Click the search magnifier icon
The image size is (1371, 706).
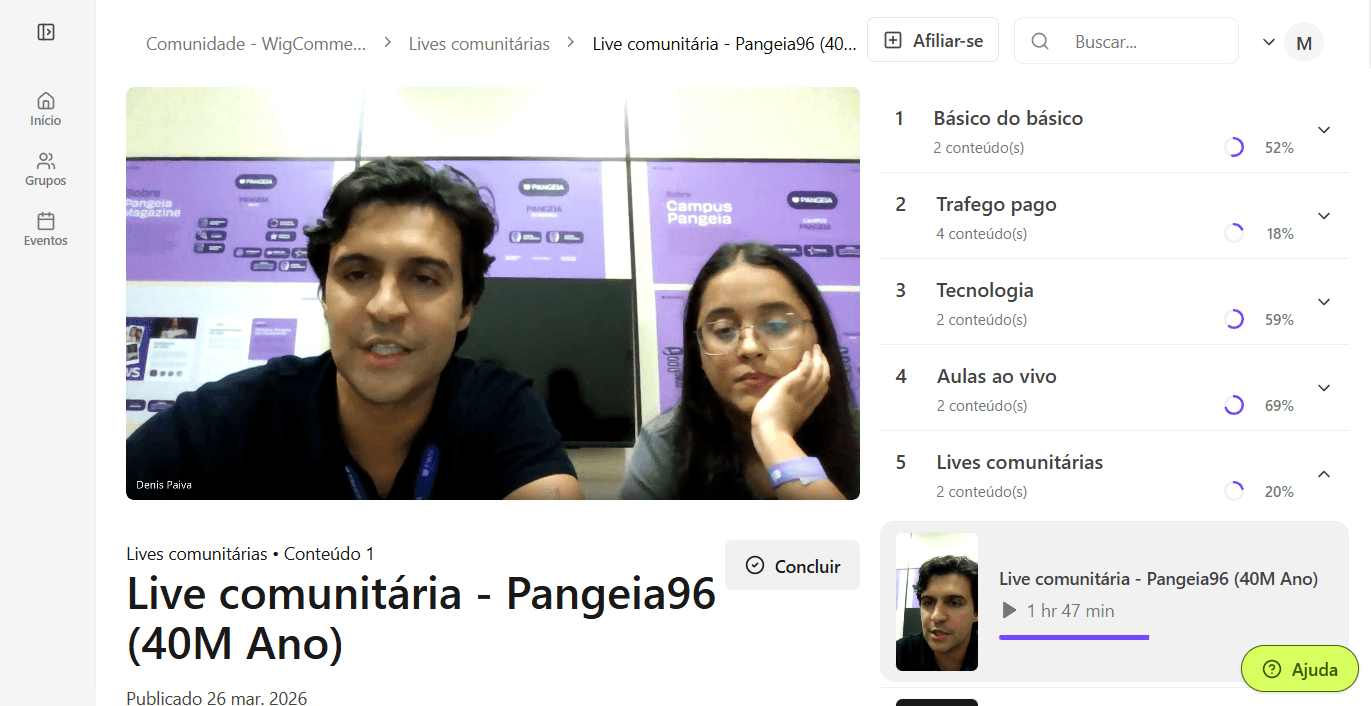point(1040,41)
